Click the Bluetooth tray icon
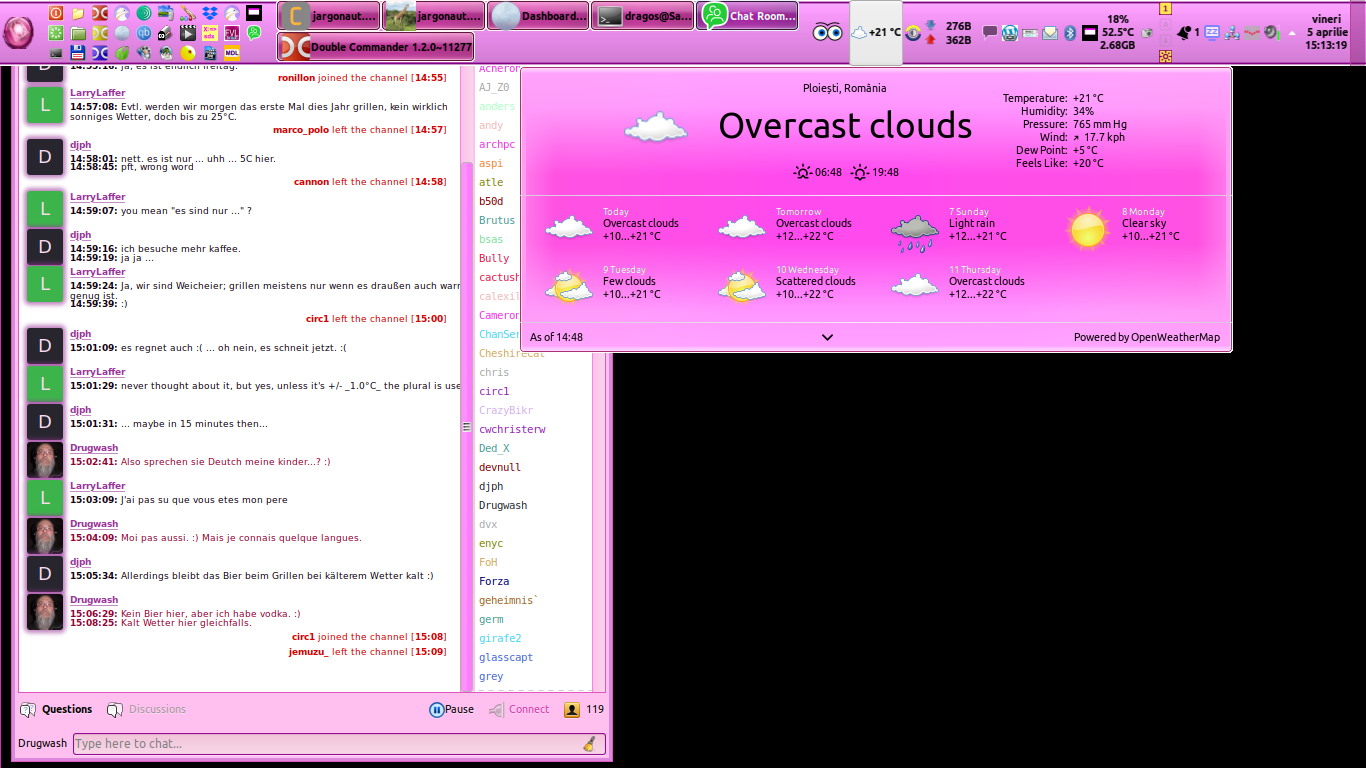This screenshot has width=1366, height=768. [x=1070, y=33]
